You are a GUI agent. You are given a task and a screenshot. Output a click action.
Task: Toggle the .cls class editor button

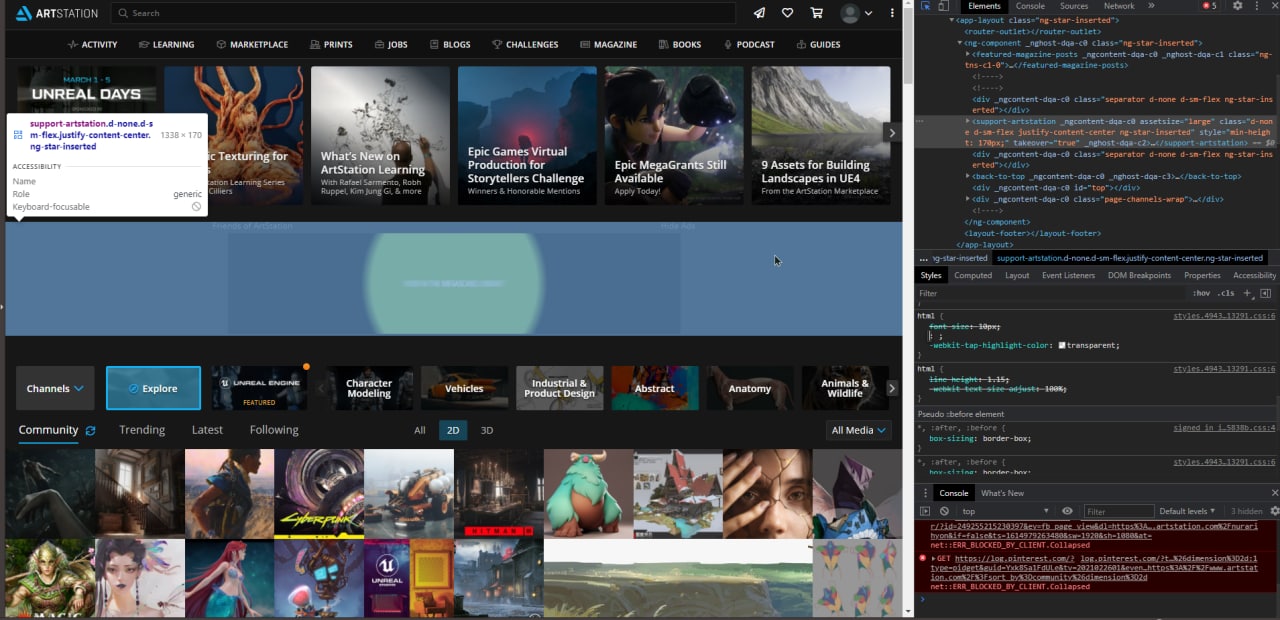[x=1226, y=293]
